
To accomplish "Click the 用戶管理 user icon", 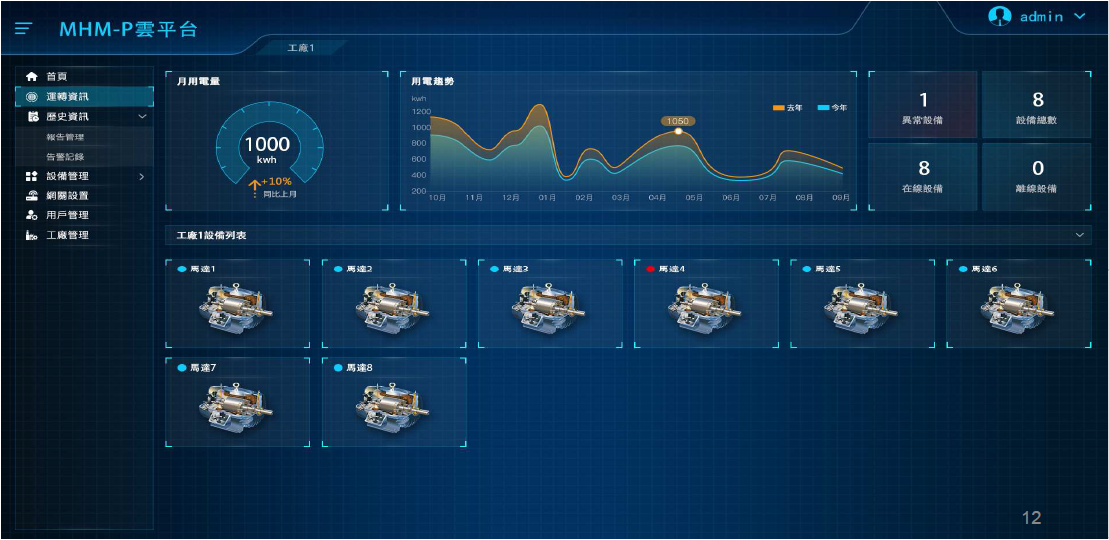I will coord(32,215).
